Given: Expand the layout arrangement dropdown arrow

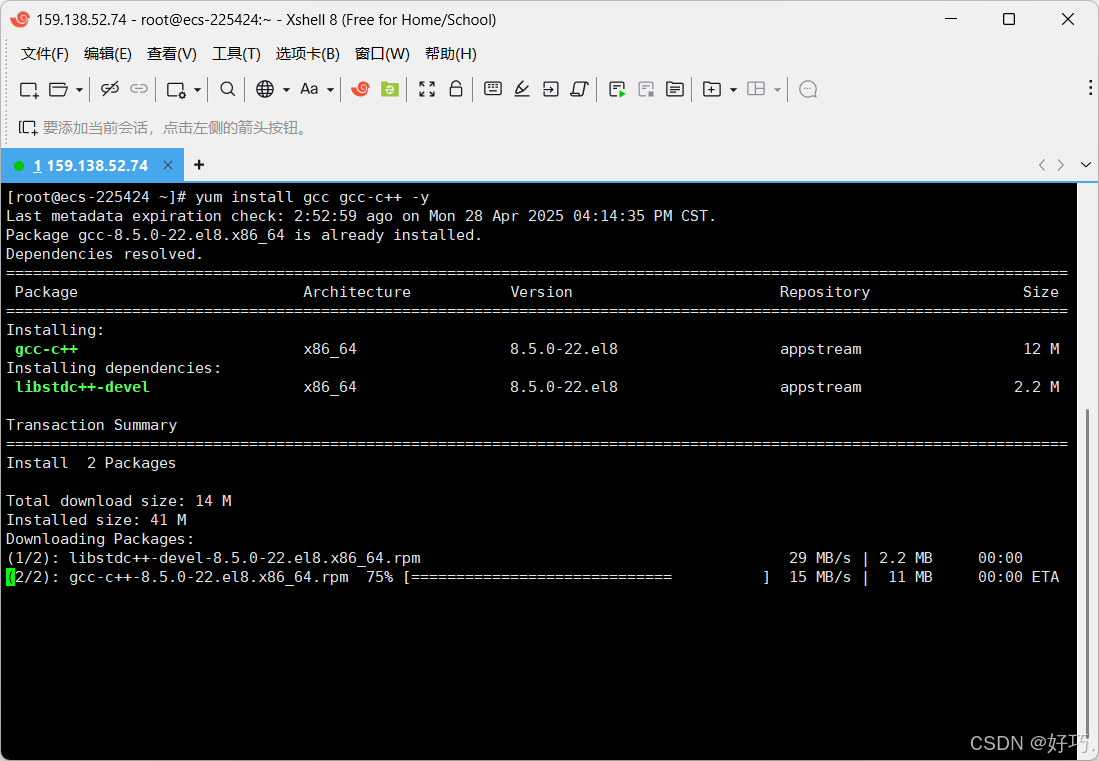Looking at the screenshot, I should click(777, 90).
